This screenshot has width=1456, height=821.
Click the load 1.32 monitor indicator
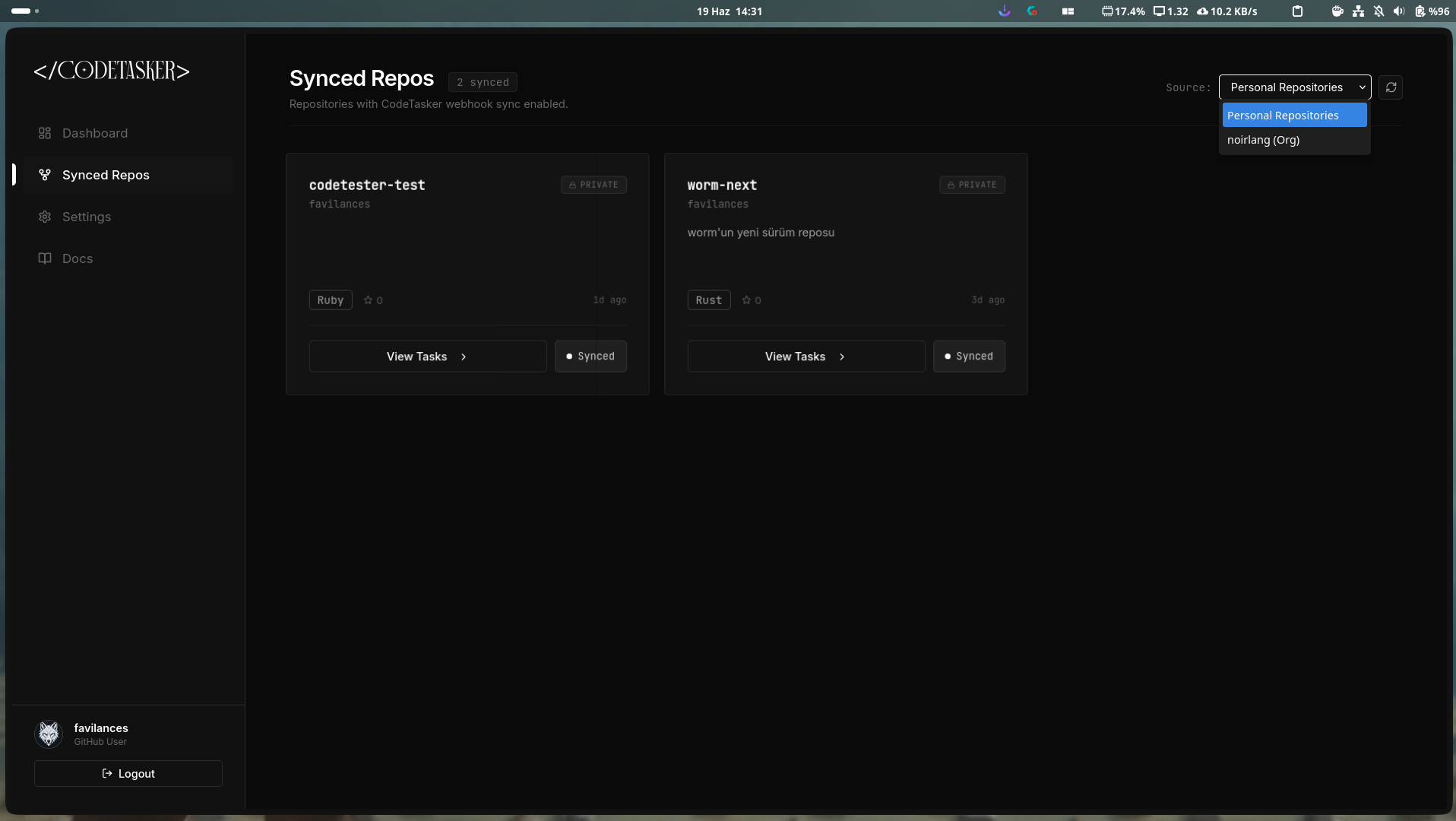[x=1171, y=11]
